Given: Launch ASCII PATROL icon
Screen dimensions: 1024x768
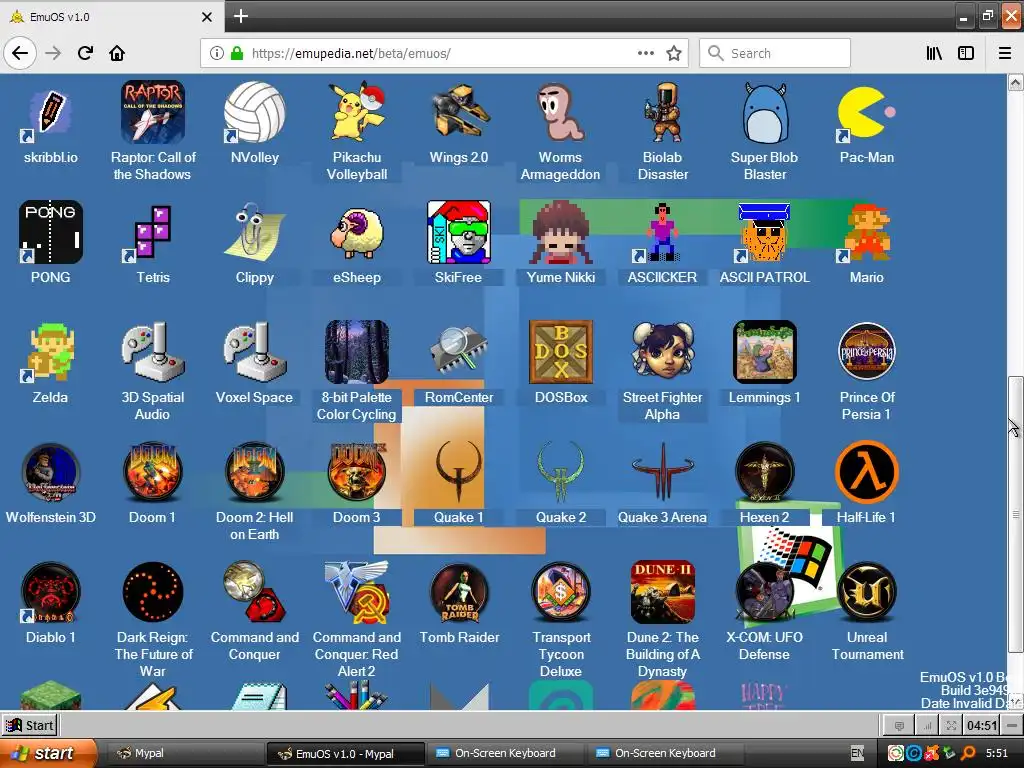Looking at the screenshot, I should [765, 232].
